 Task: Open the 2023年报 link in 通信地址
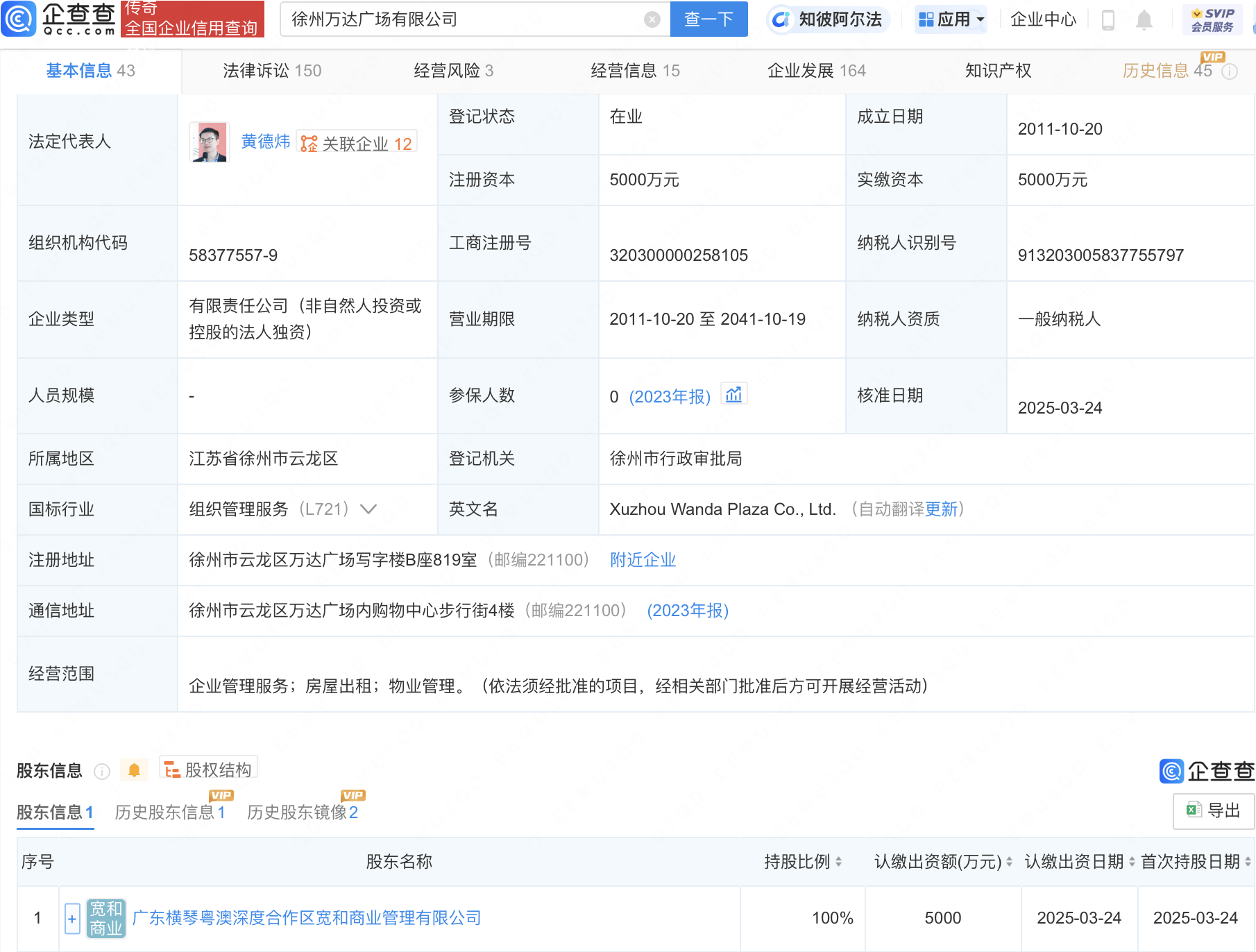point(688,611)
